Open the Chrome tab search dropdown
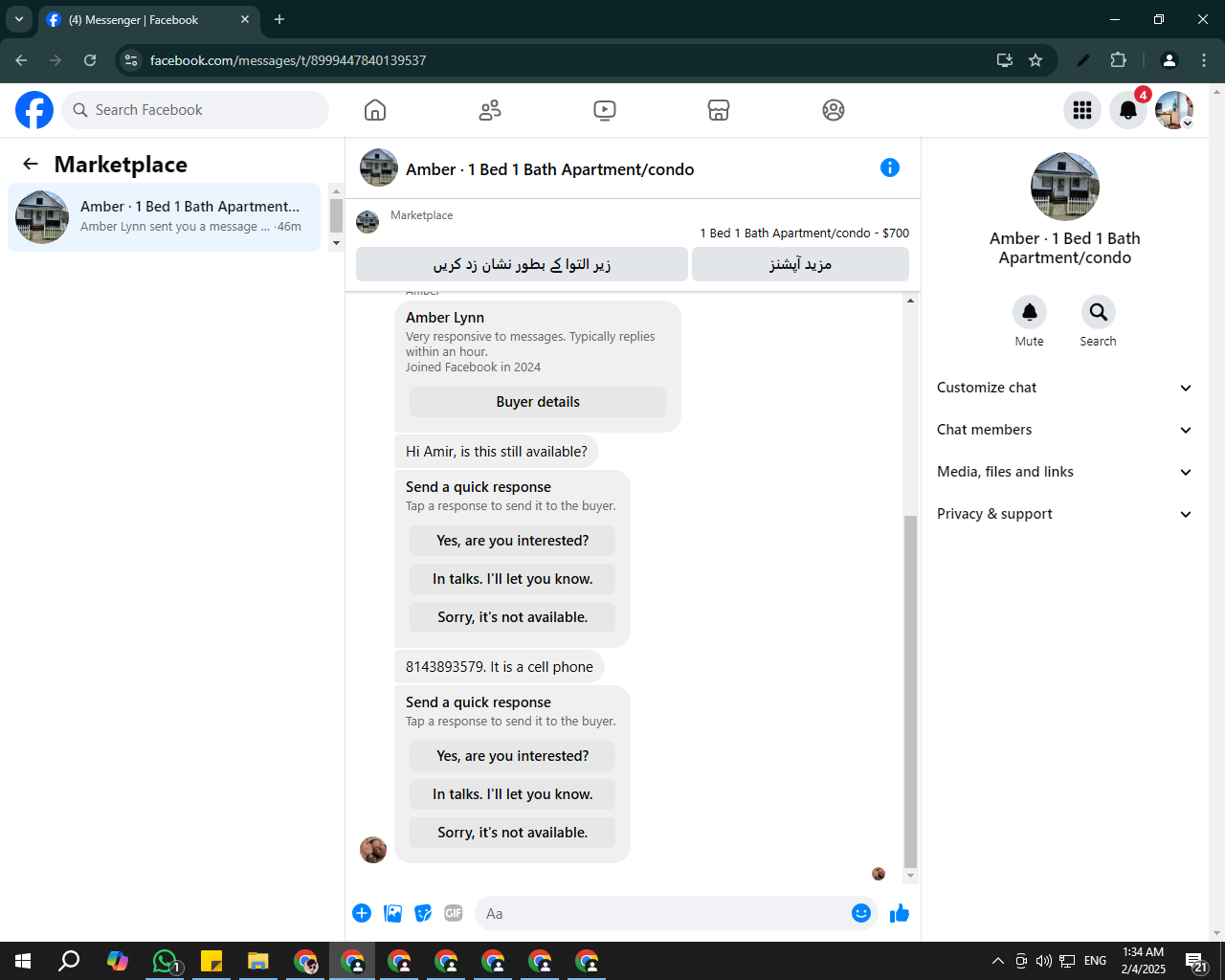Viewport: 1225px width, 980px height. [x=18, y=19]
